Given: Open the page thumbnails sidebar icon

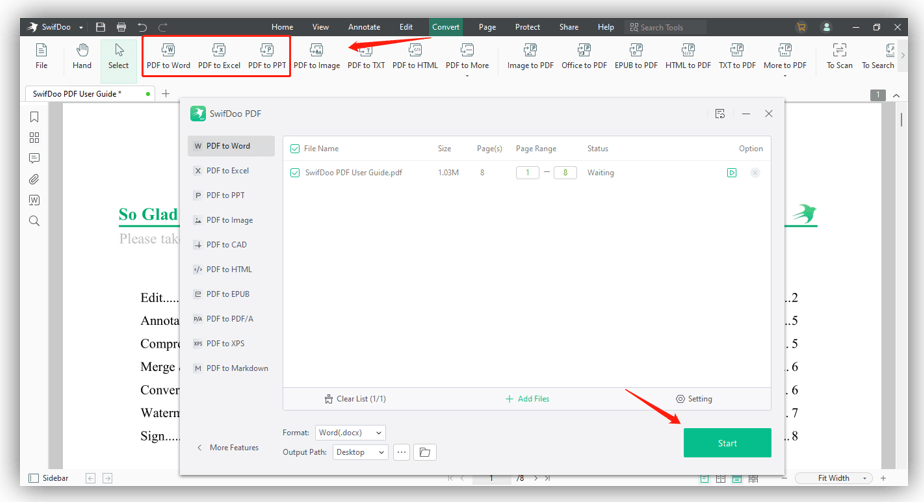Looking at the screenshot, I should coord(34,138).
